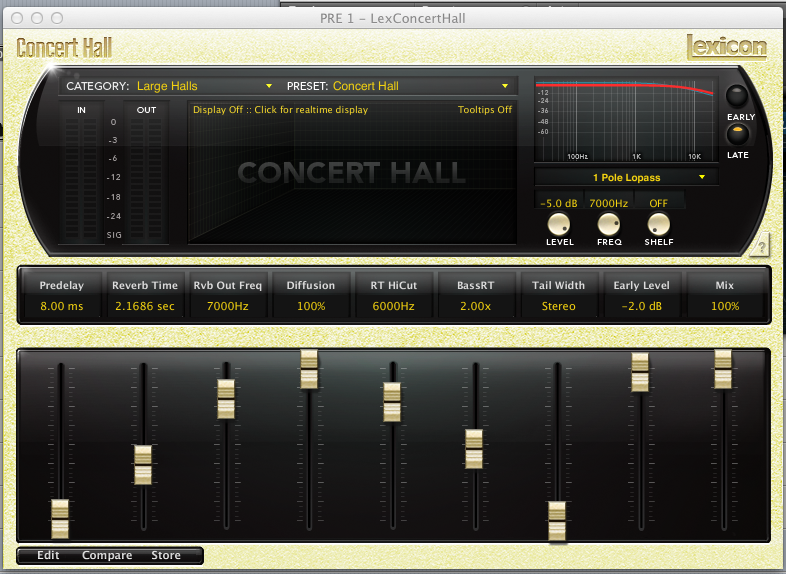Click Display Off to enable realtime display
This screenshot has width=786, height=574.
point(280,110)
